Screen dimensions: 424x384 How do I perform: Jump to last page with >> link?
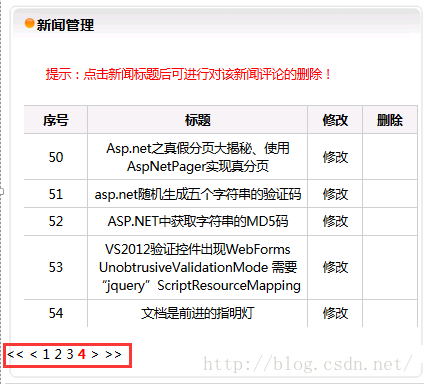pos(113,354)
